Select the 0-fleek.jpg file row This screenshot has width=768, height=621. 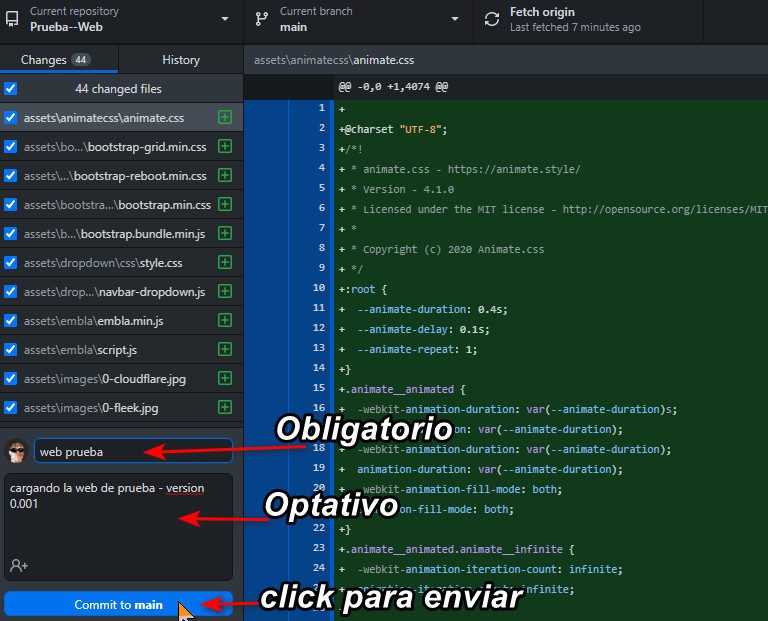click(x=121, y=407)
